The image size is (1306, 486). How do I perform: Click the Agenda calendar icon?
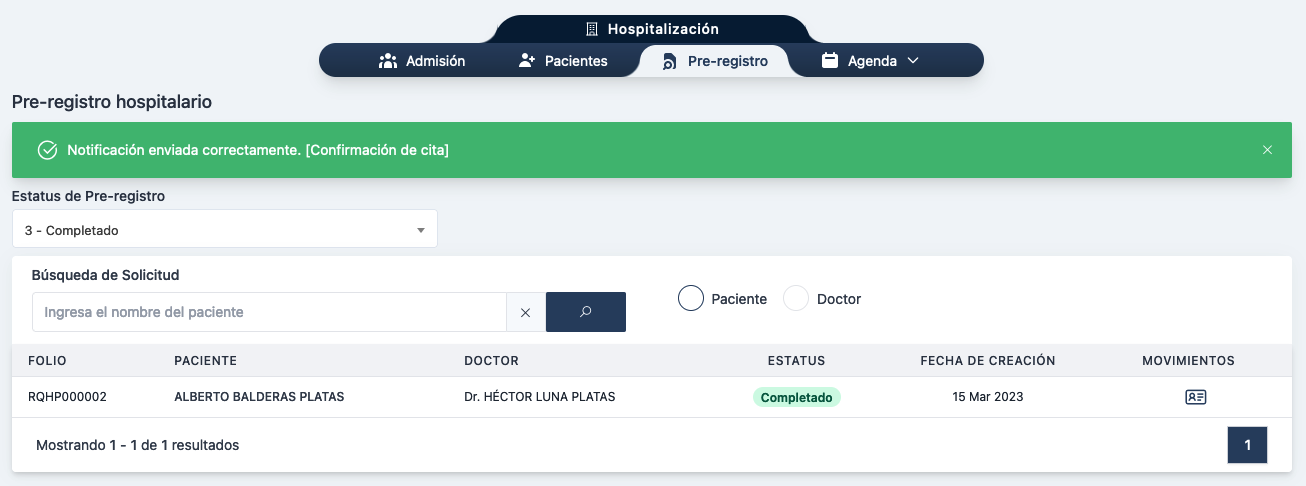click(829, 61)
